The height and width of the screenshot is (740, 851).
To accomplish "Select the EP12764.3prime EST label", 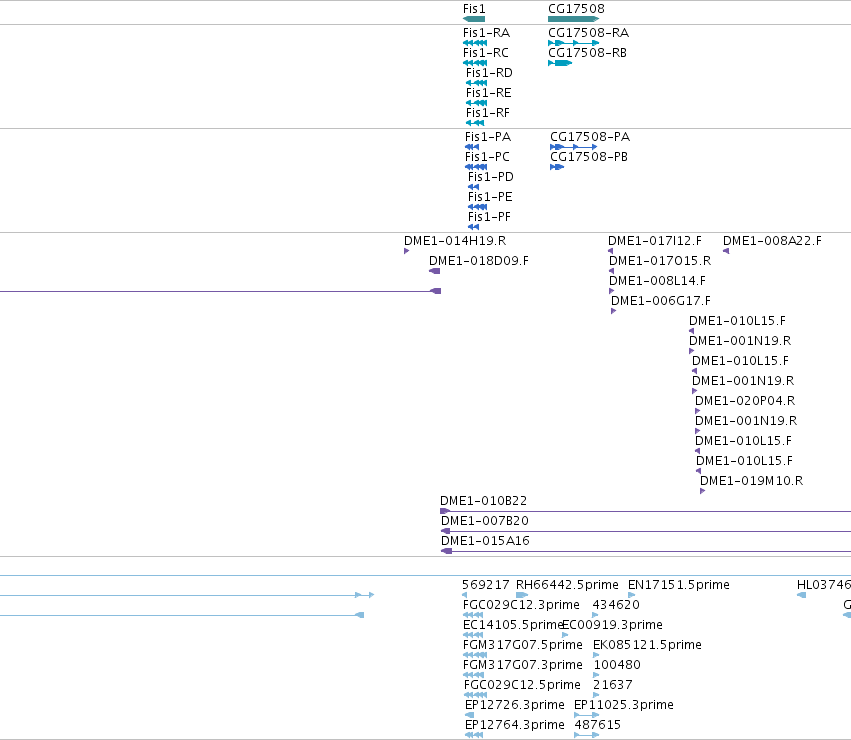I will (x=515, y=725).
